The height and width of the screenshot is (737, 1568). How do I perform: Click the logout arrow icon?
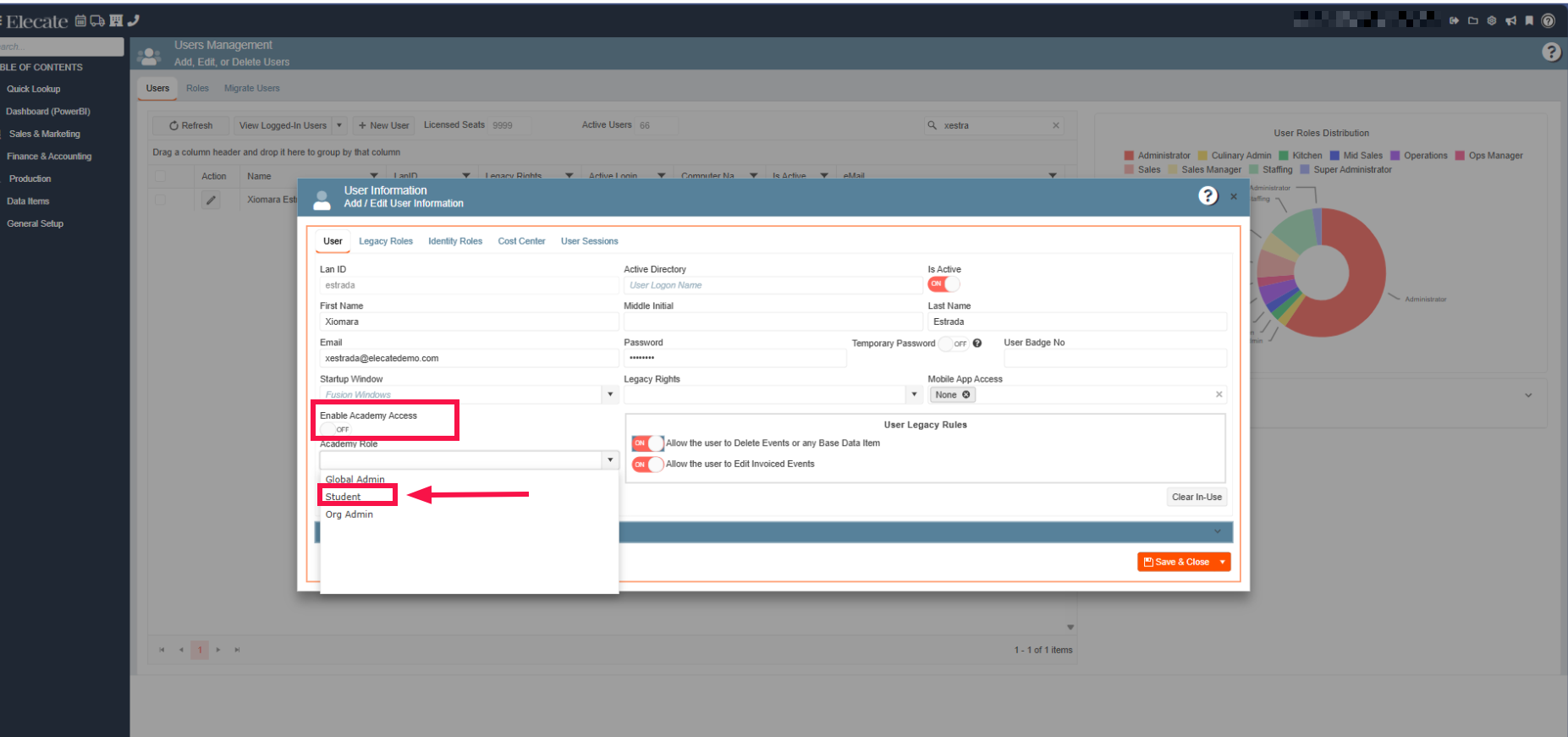coord(1454,21)
